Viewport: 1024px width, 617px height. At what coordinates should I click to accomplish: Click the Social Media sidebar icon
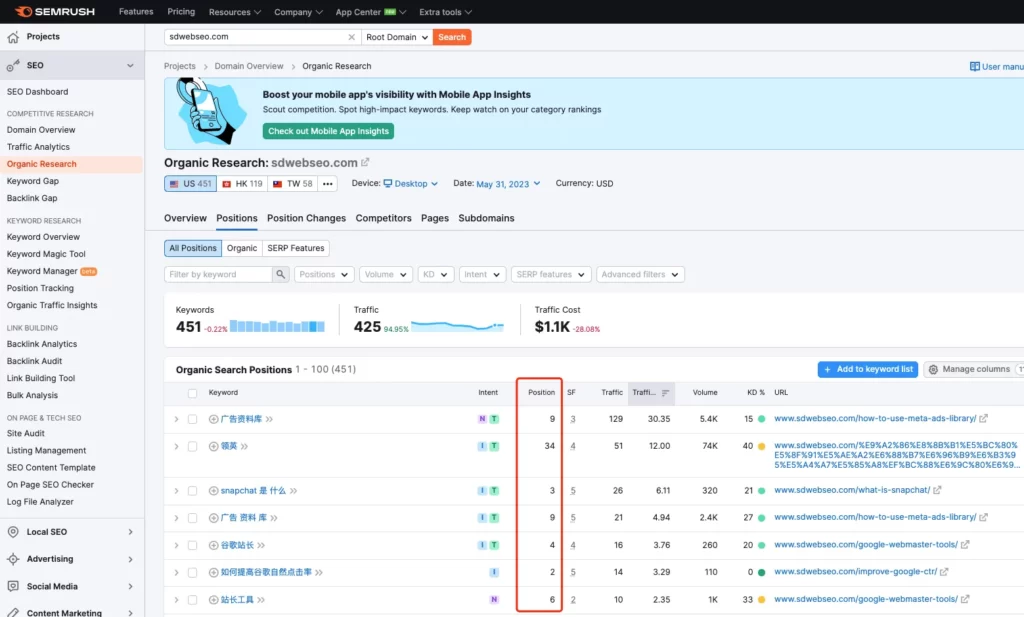point(13,586)
